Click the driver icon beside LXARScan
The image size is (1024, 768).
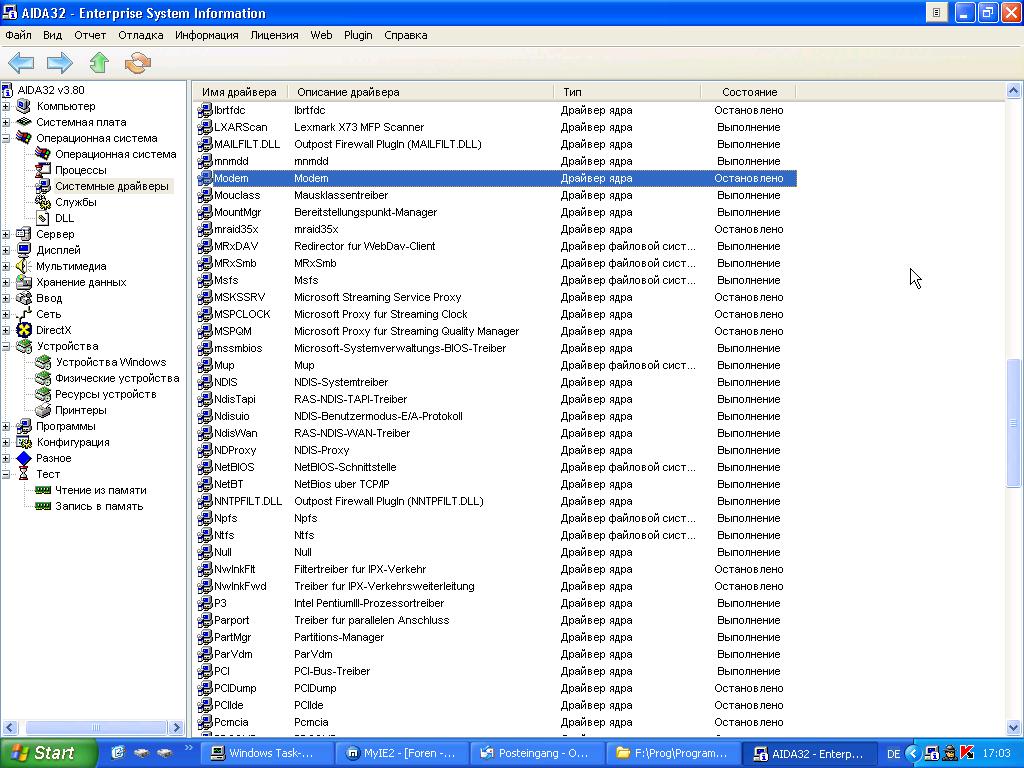[x=205, y=127]
